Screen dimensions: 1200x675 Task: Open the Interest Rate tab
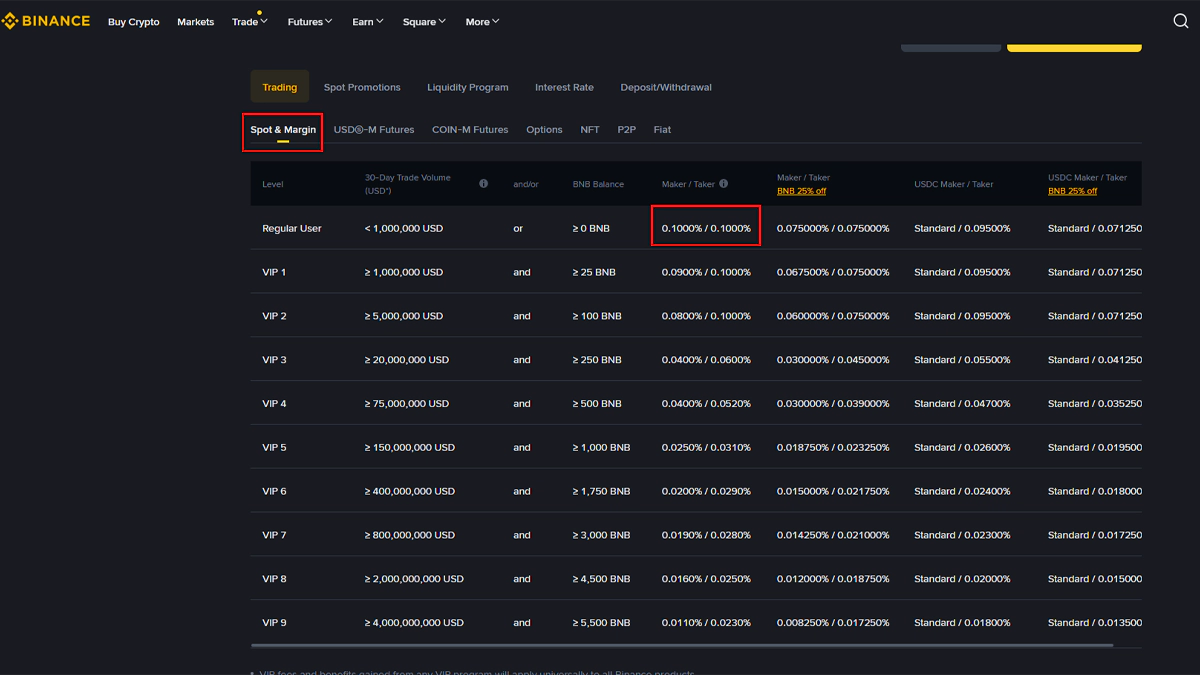(x=564, y=88)
